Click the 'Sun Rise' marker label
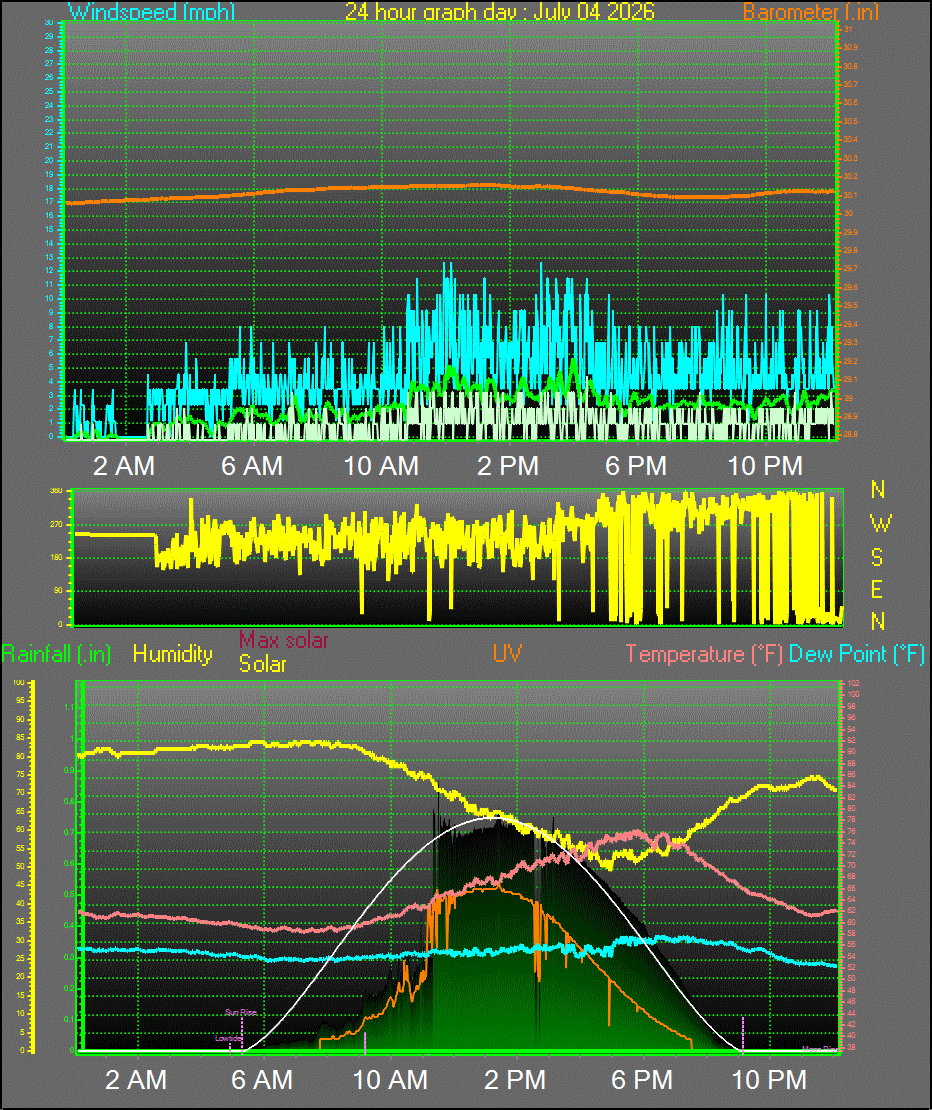The height and width of the screenshot is (1110, 932). (241, 1012)
